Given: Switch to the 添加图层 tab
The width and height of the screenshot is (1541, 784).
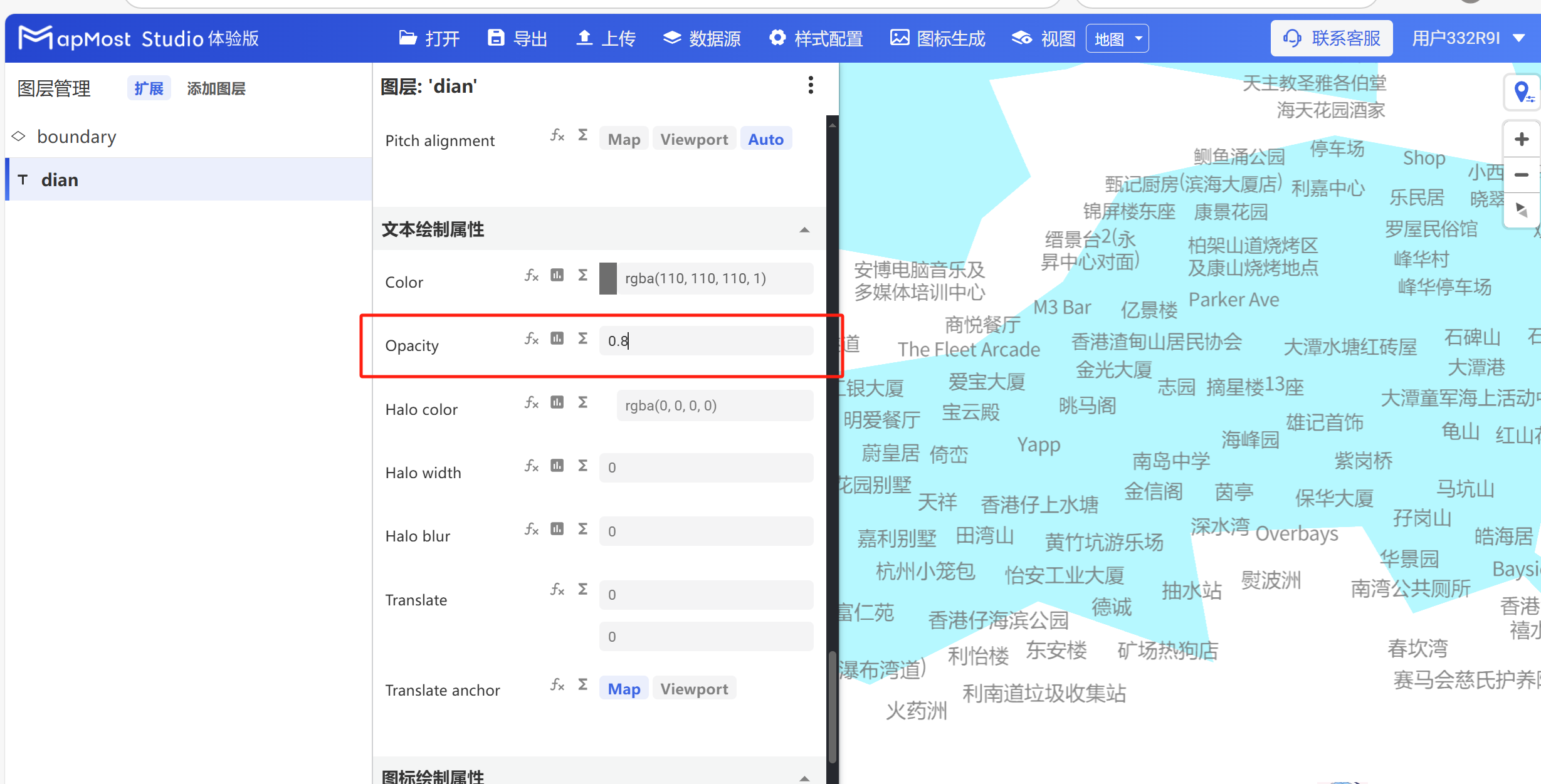Looking at the screenshot, I should (x=216, y=88).
